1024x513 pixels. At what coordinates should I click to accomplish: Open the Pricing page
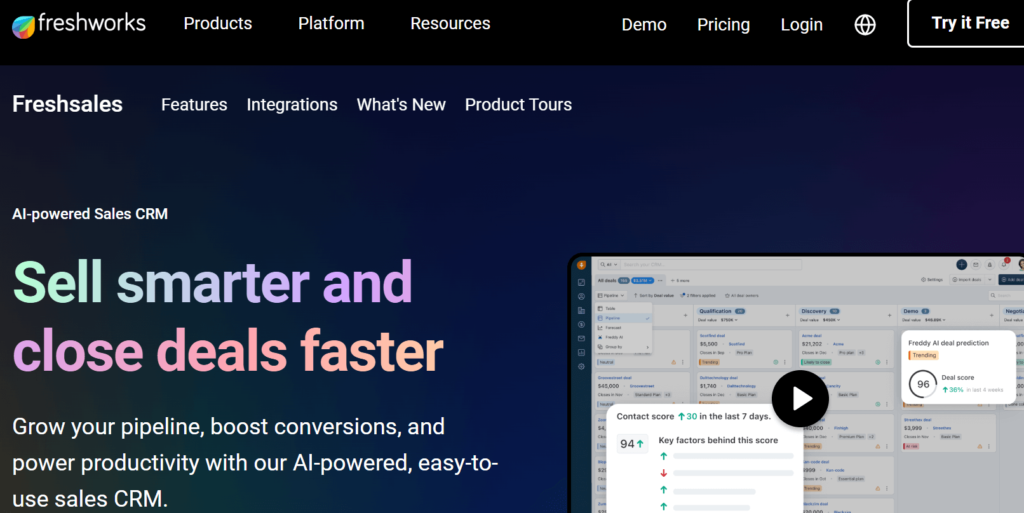[724, 25]
